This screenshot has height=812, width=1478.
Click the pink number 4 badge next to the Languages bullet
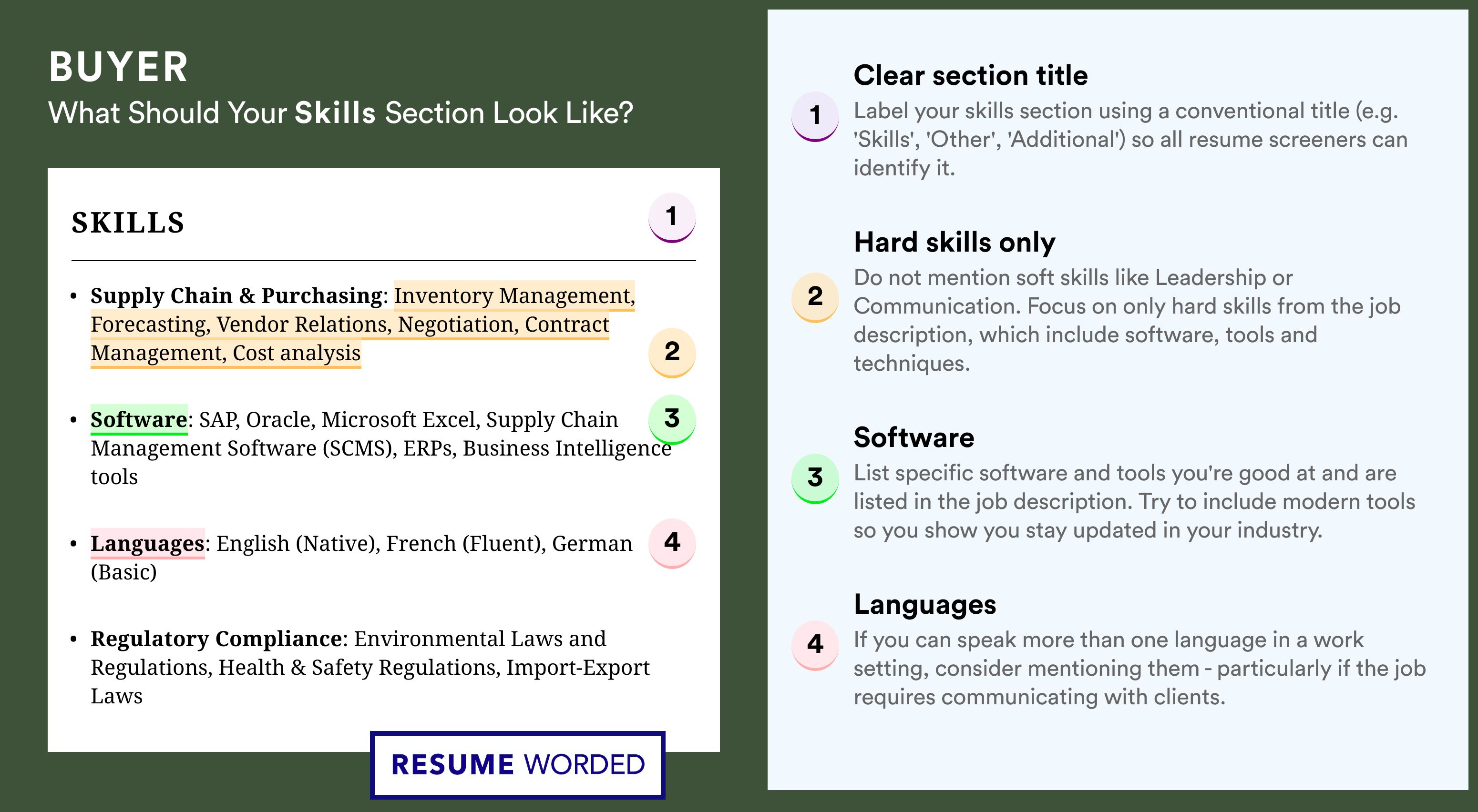tap(671, 542)
